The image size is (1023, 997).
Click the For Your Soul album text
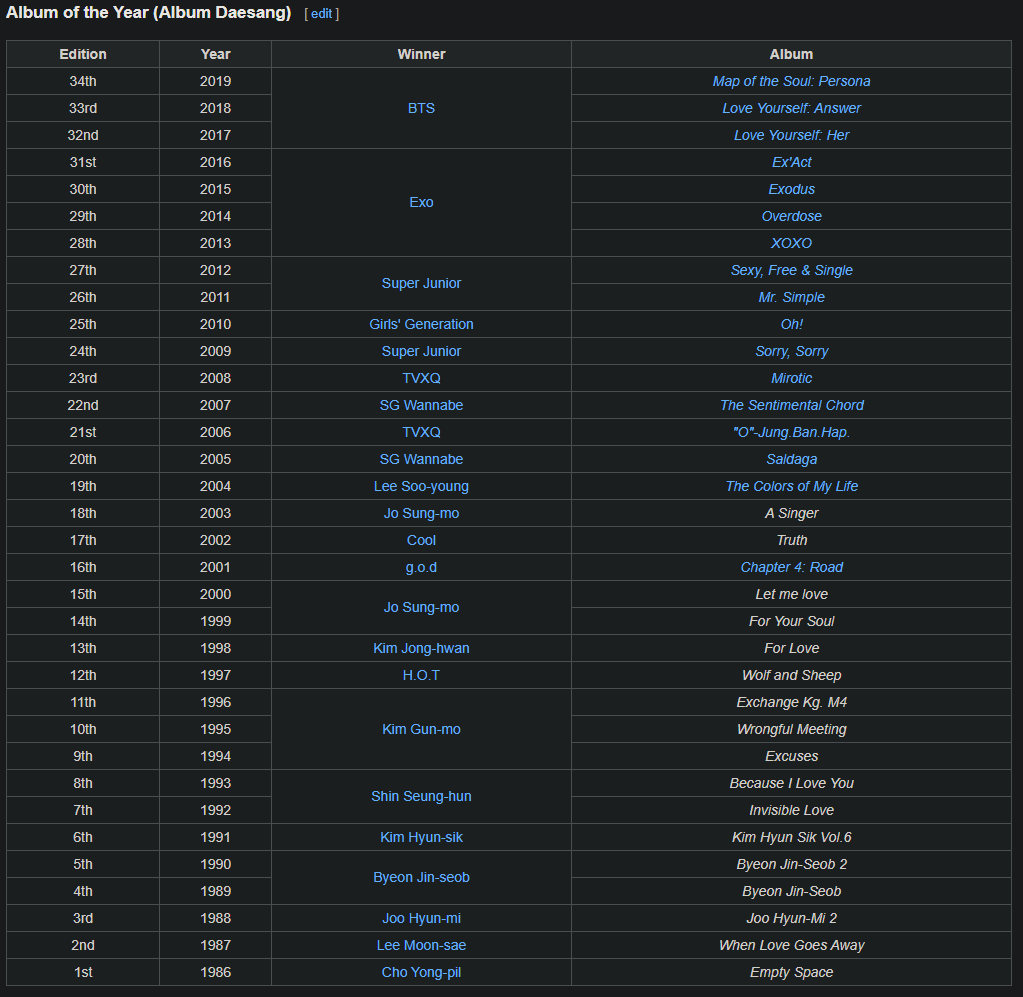(x=791, y=621)
